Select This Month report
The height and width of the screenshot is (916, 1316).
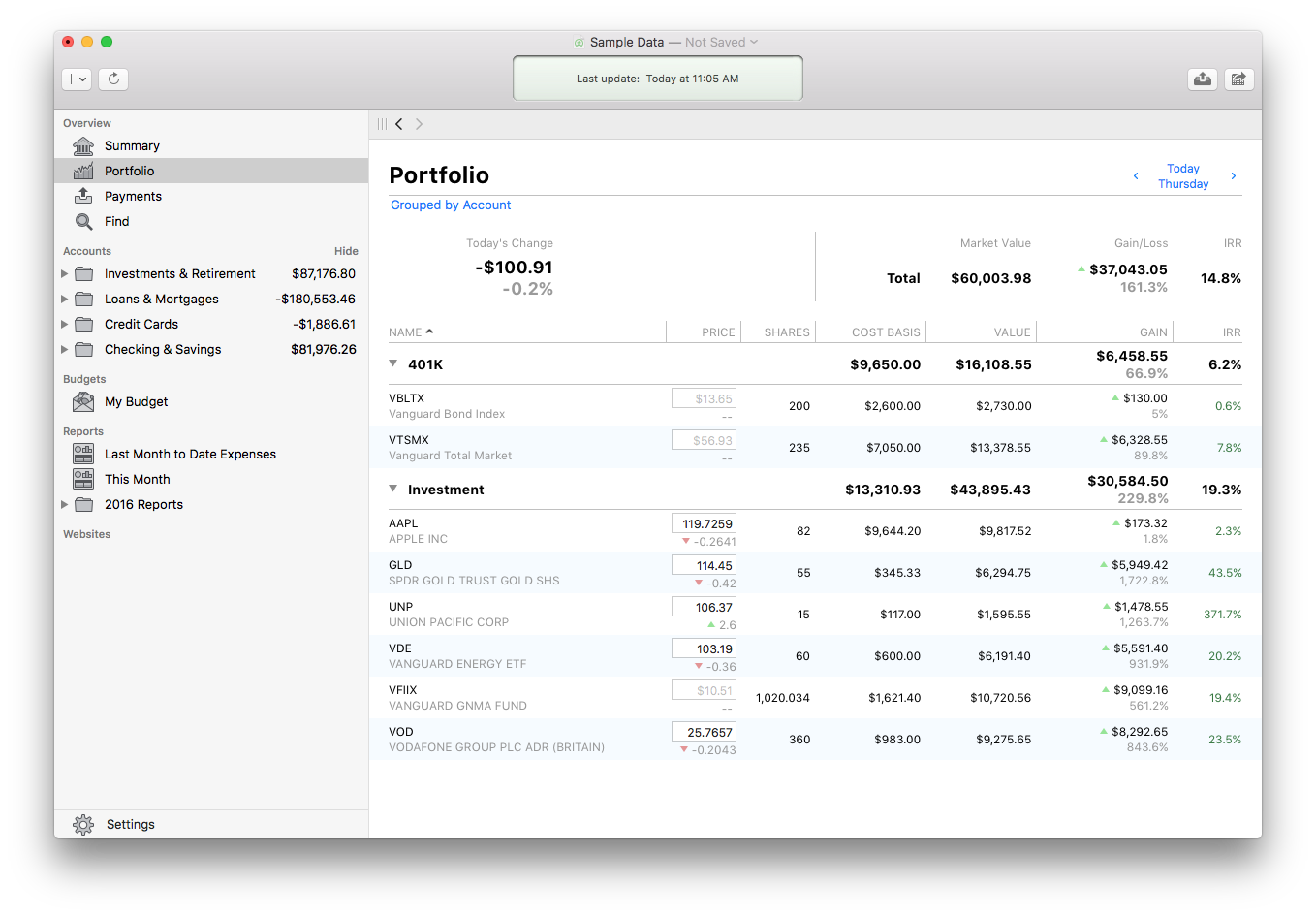(x=210, y=479)
